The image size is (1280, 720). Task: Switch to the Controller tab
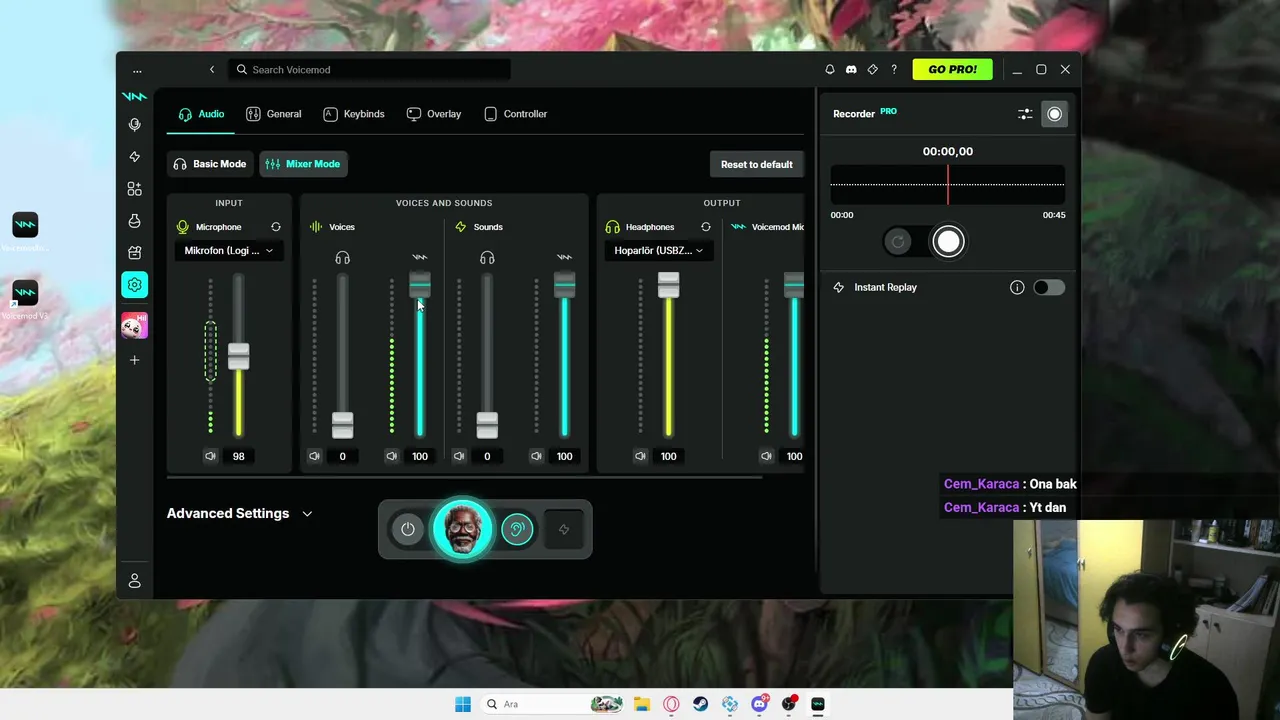516,114
